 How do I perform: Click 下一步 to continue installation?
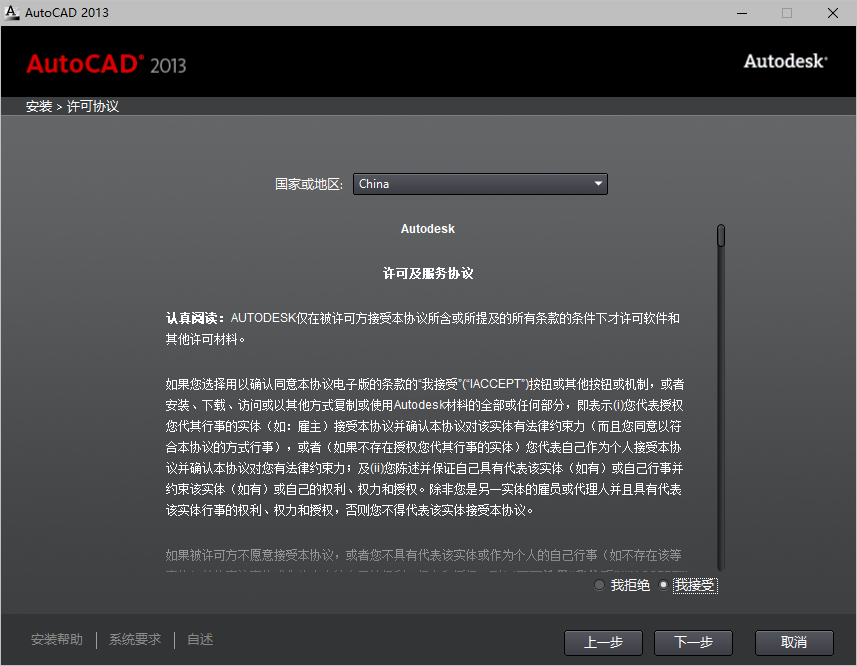pyautogui.click(x=693, y=643)
